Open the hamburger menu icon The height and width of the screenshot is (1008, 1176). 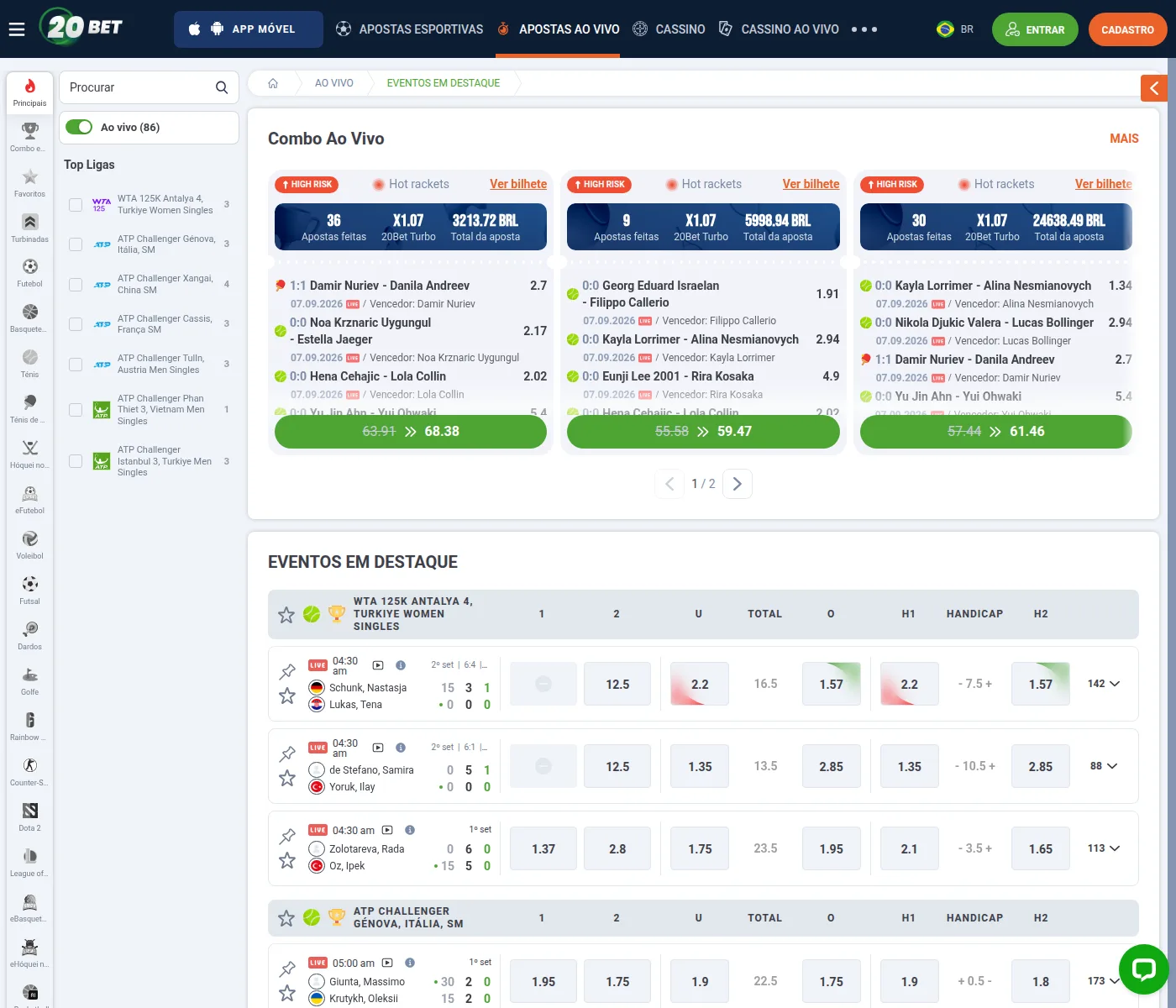click(17, 29)
